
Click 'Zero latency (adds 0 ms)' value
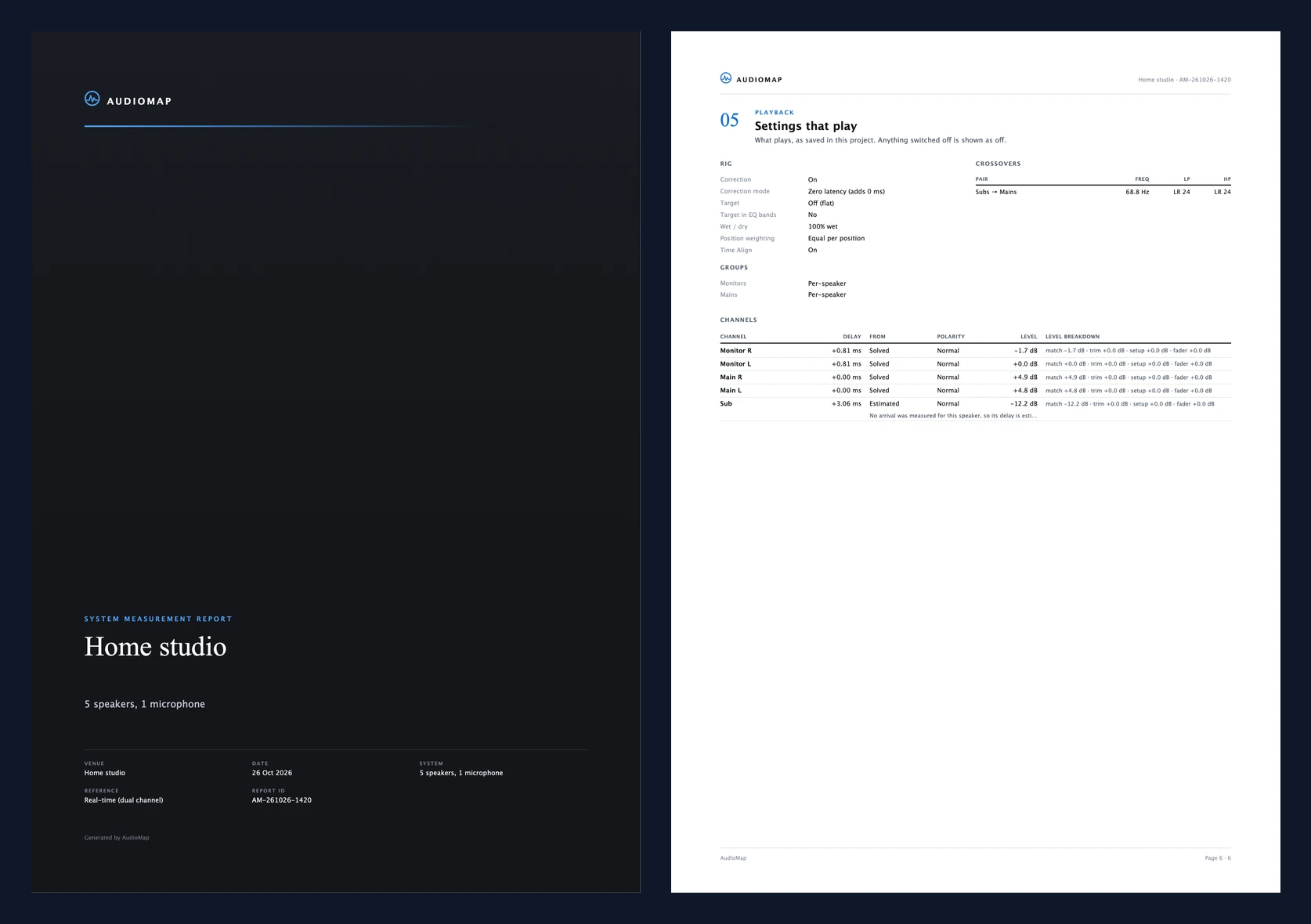click(x=847, y=192)
